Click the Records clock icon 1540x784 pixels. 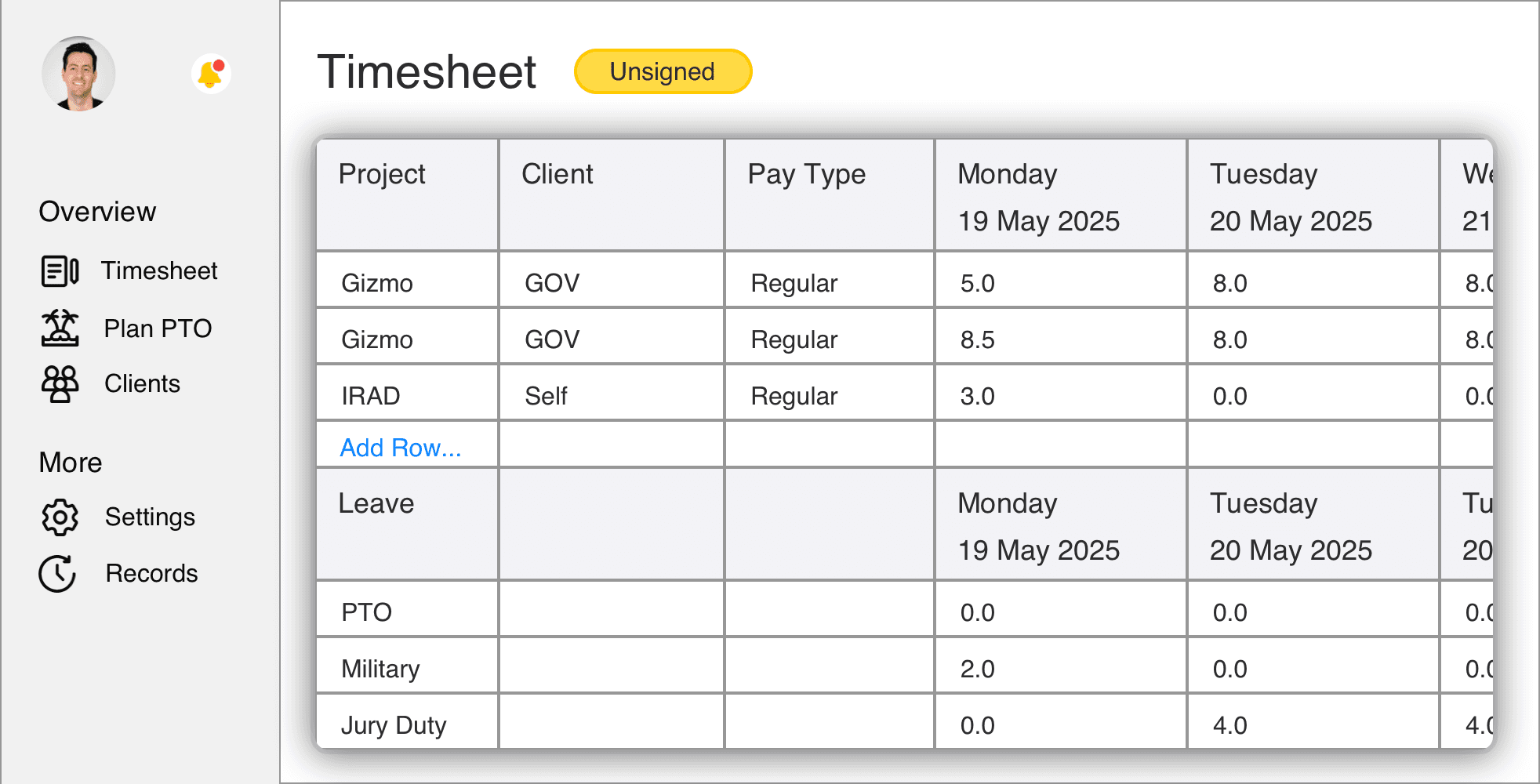click(x=58, y=573)
